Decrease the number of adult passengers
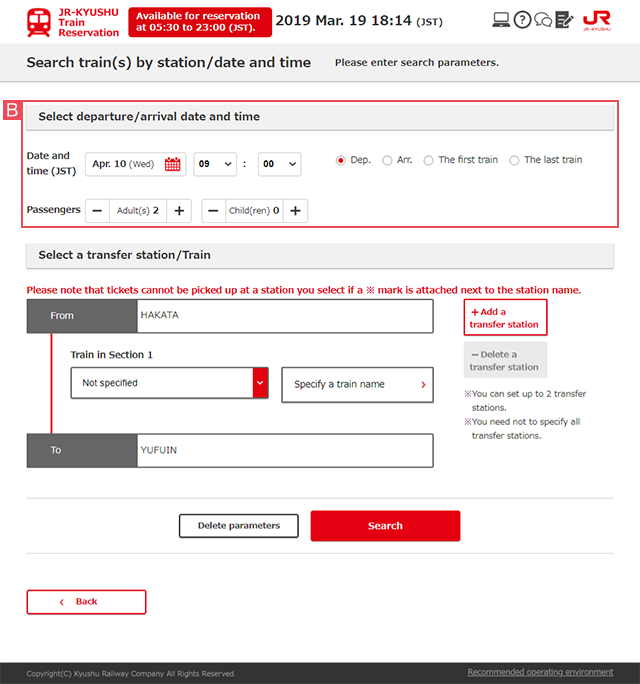Screen dimensions: 640x684 pyautogui.click(x=97, y=211)
